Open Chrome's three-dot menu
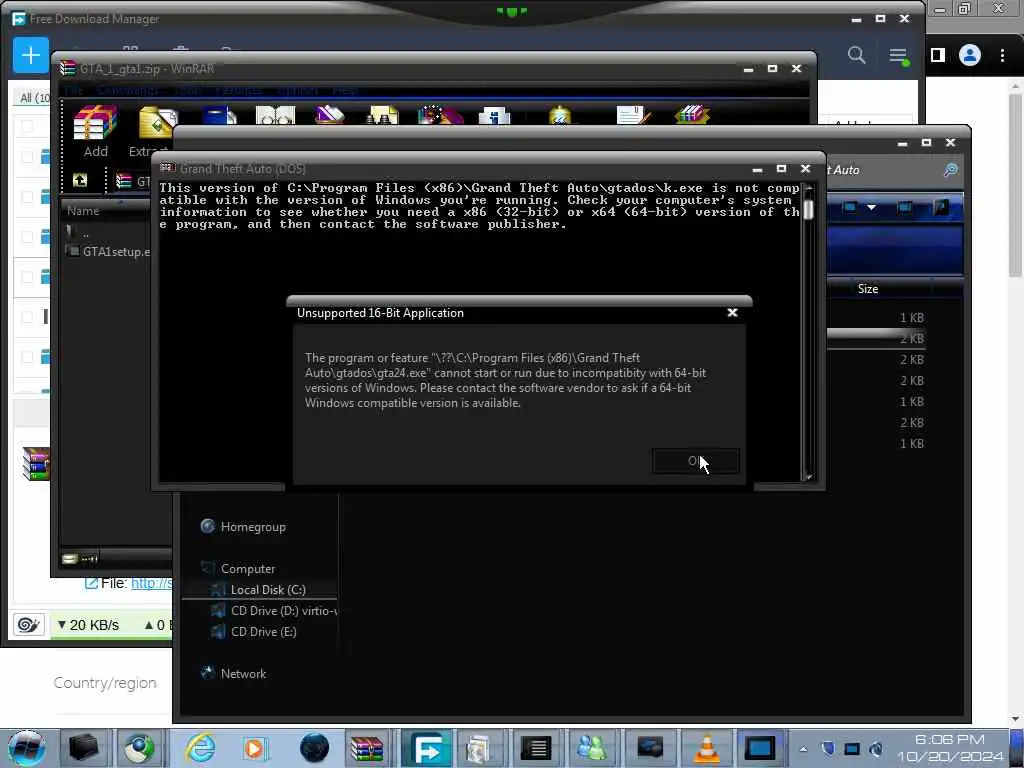 1002,55
